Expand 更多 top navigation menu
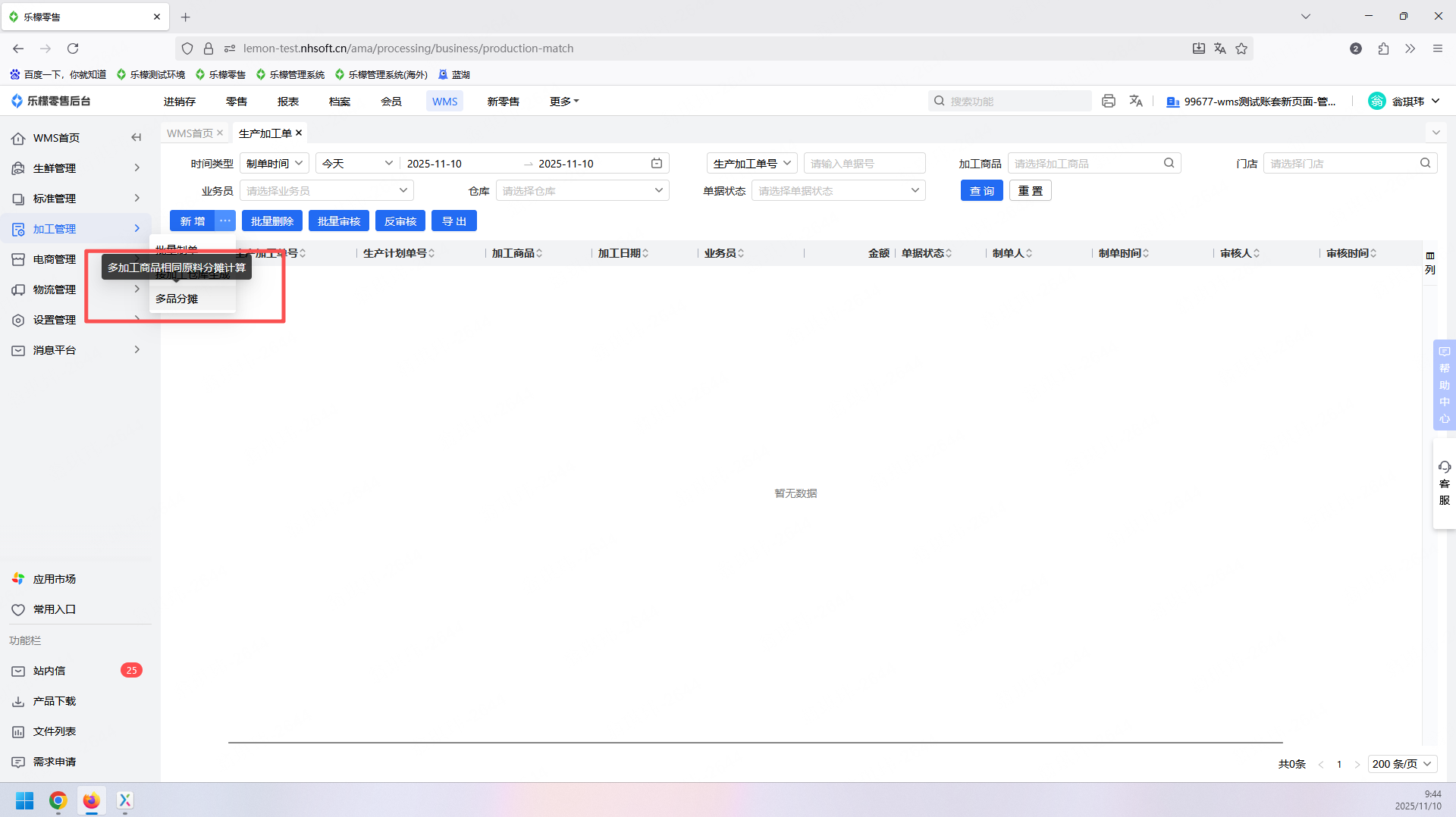The image size is (1456, 817). pyautogui.click(x=564, y=101)
